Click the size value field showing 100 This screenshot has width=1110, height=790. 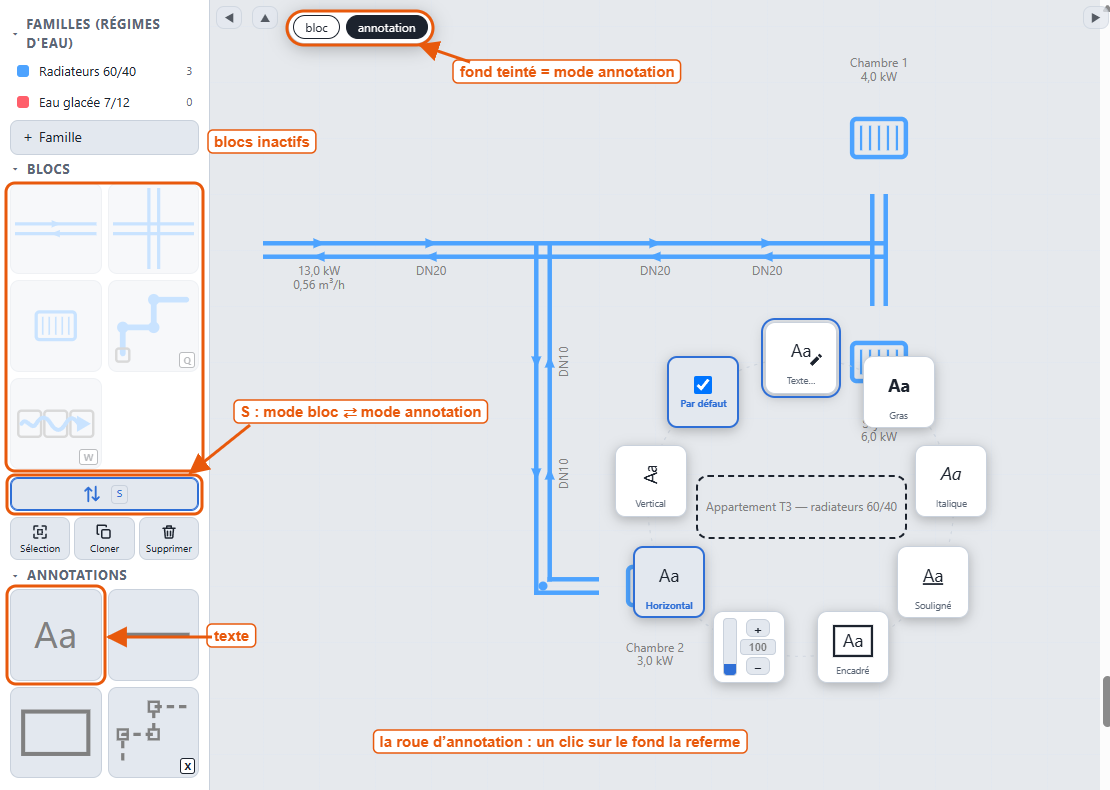coord(757,647)
